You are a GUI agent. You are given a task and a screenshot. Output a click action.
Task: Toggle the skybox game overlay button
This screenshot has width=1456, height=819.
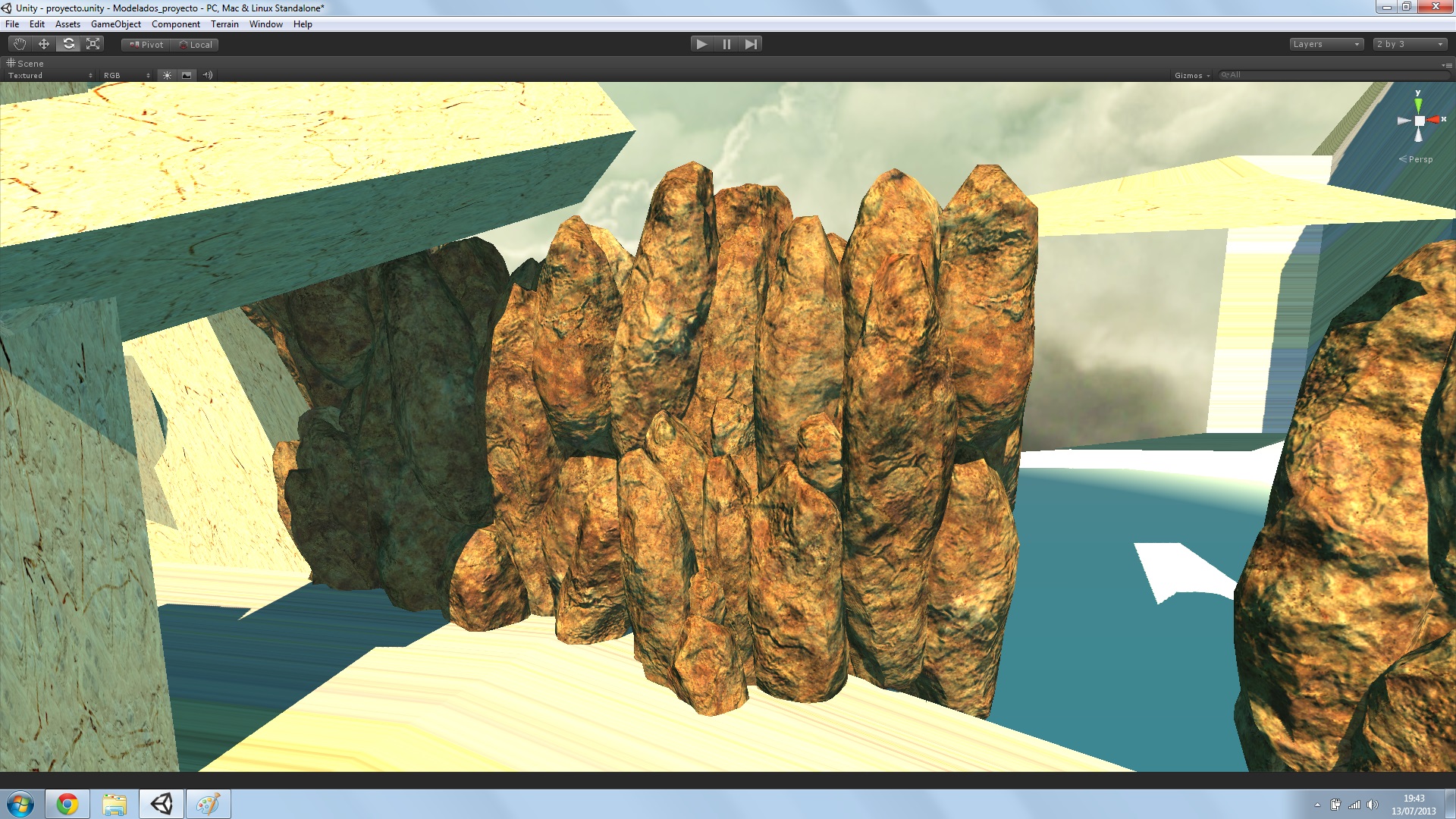[187, 75]
